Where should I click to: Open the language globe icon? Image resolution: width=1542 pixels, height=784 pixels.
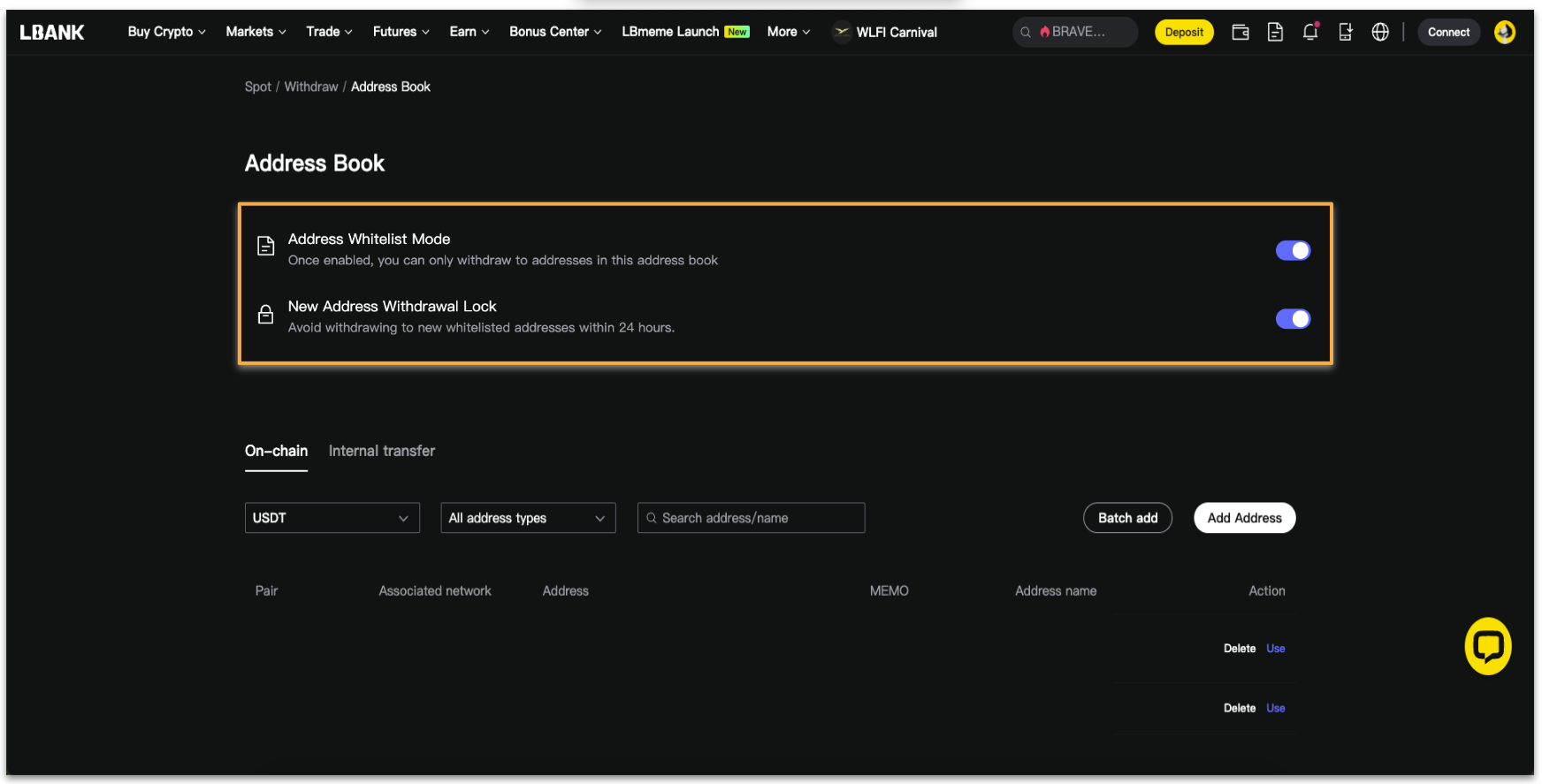tap(1380, 32)
